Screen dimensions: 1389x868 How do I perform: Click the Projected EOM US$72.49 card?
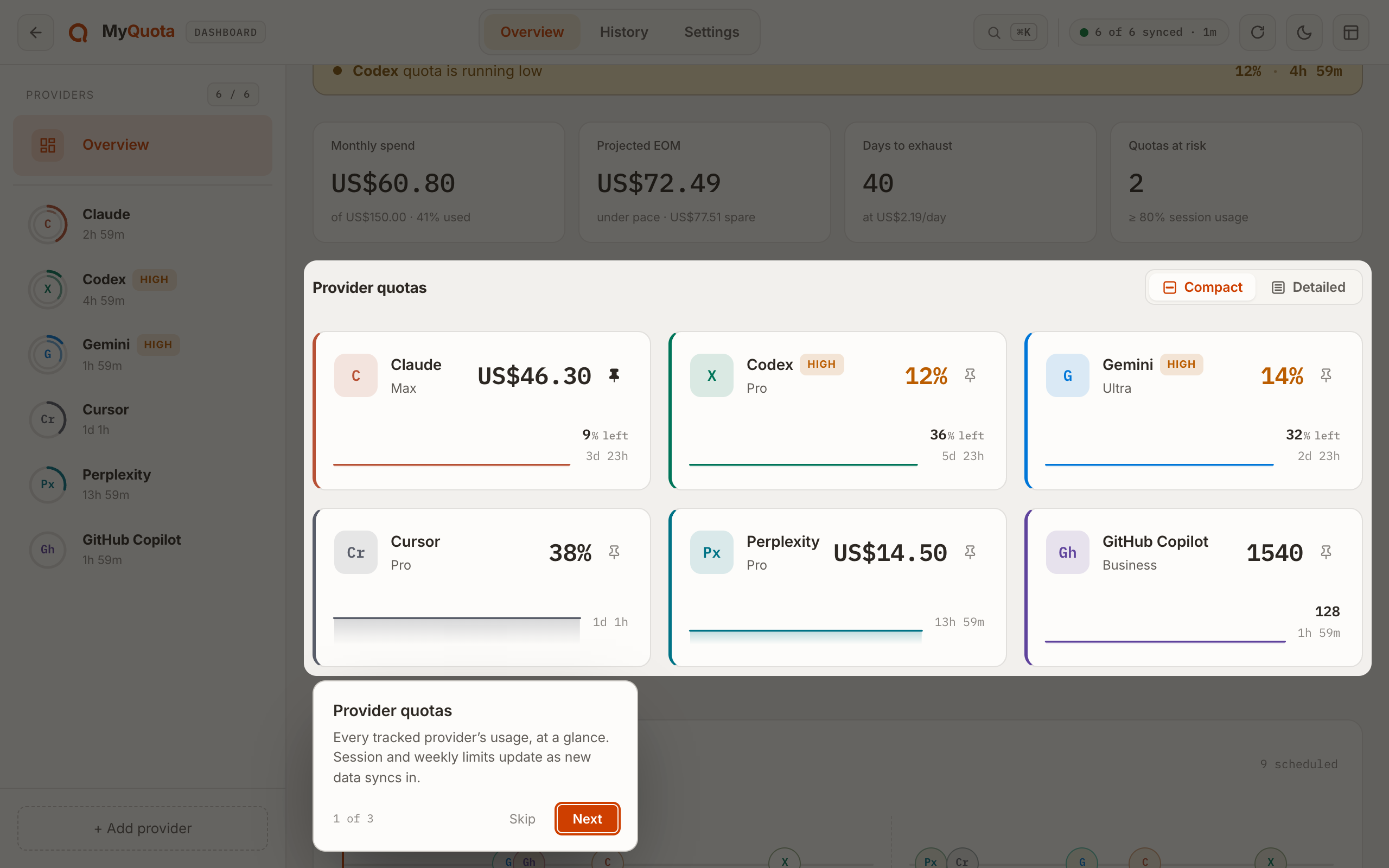[x=704, y=182]
